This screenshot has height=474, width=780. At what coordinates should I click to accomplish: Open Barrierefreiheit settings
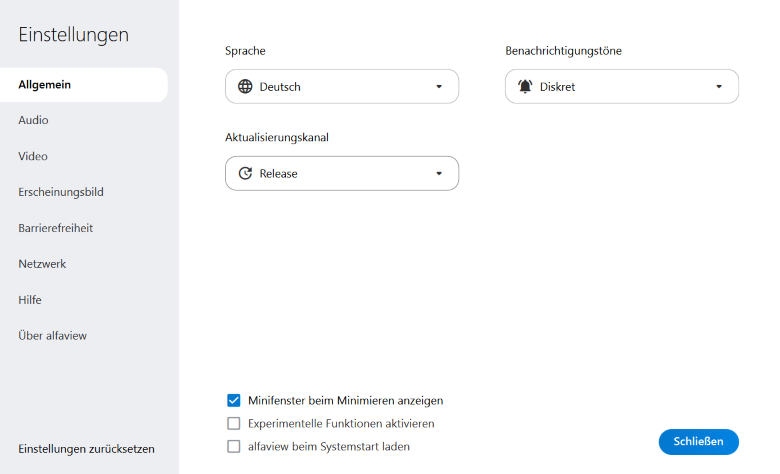[x=56, y=228]
